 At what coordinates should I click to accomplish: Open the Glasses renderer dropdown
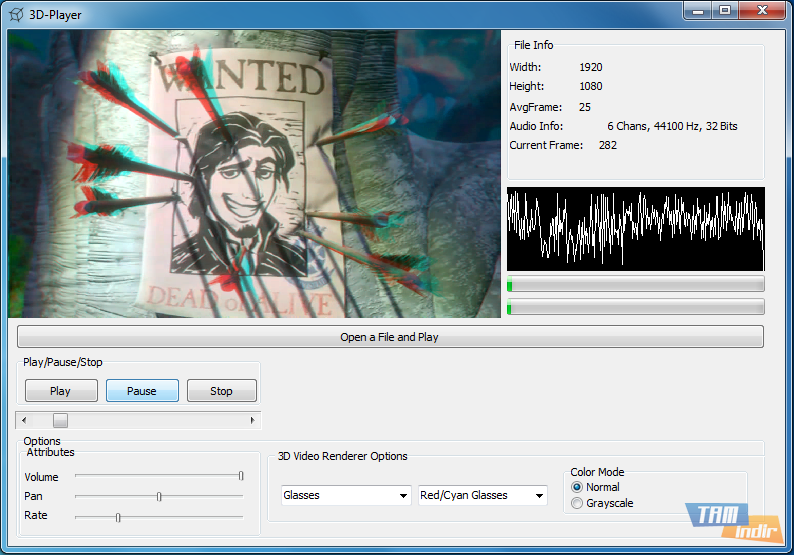pos(346,495)
